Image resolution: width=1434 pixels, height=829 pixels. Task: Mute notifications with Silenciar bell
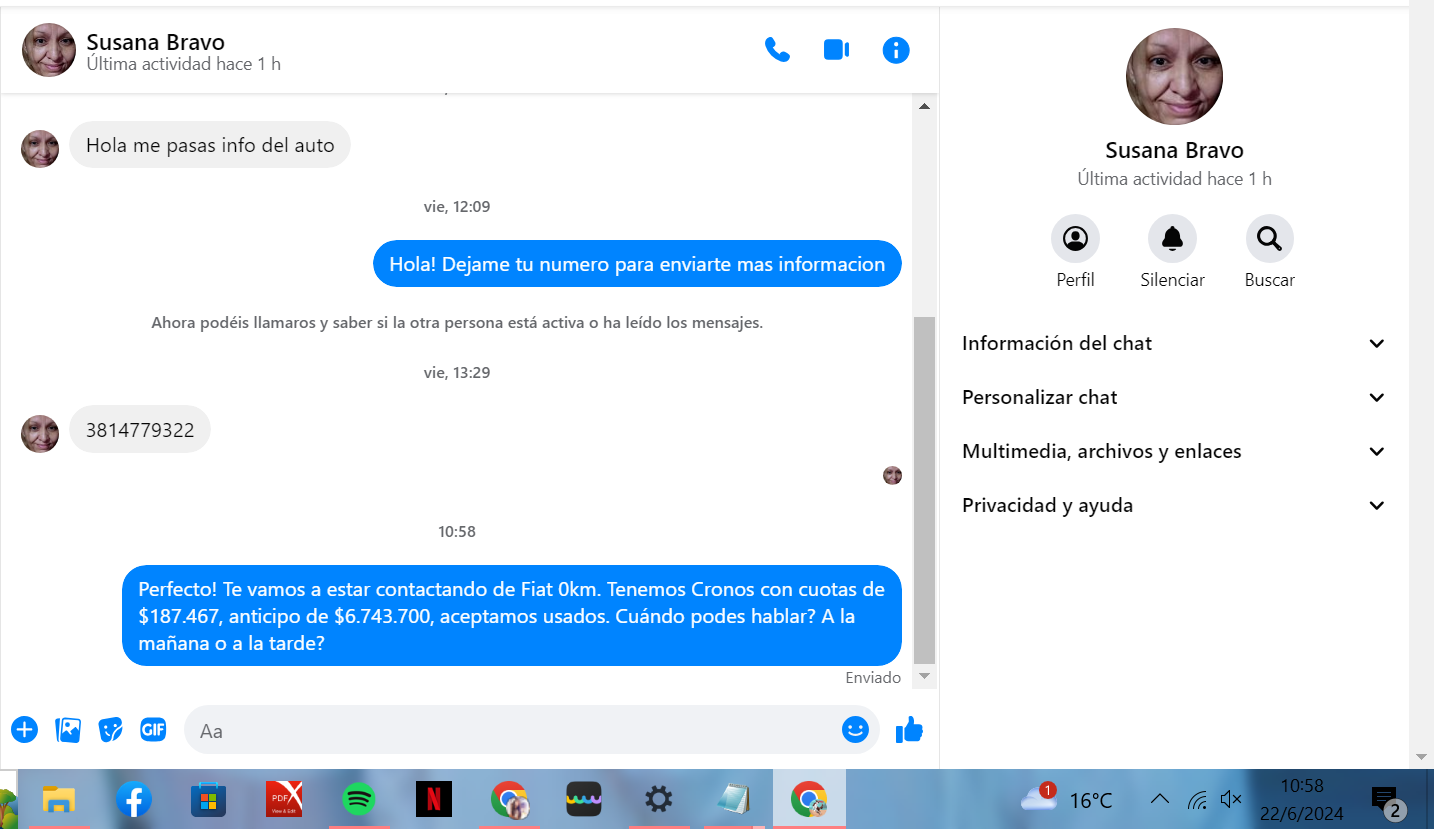tap(1172, 239)
